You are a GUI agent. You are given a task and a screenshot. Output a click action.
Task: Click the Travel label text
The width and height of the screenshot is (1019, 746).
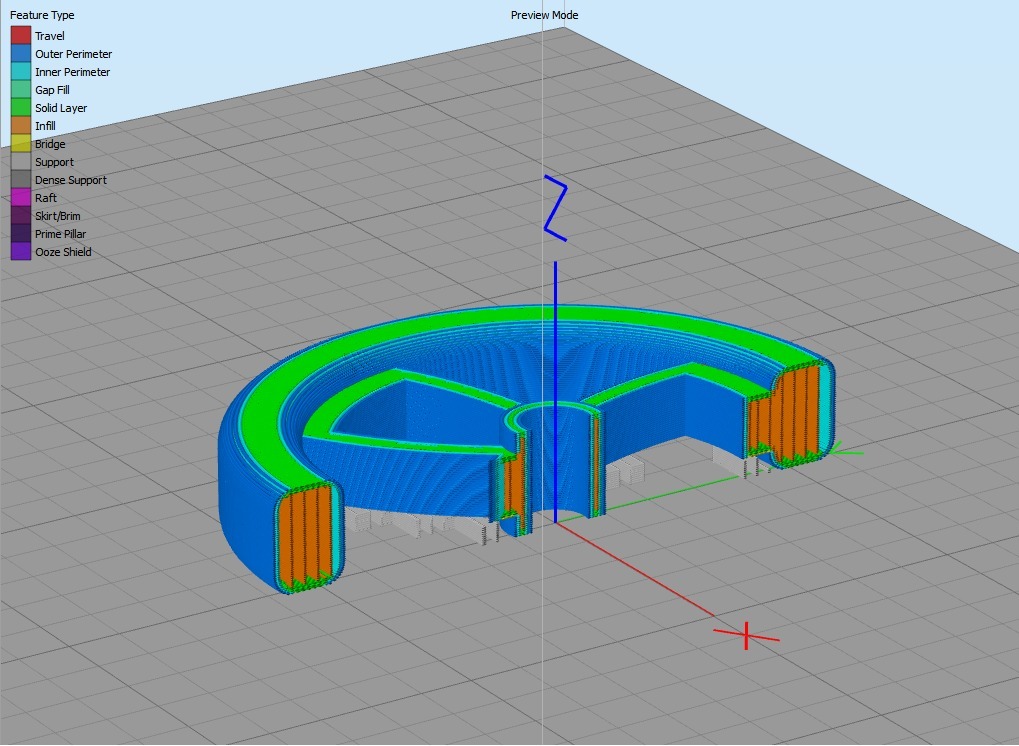click(x=49, y=36)
